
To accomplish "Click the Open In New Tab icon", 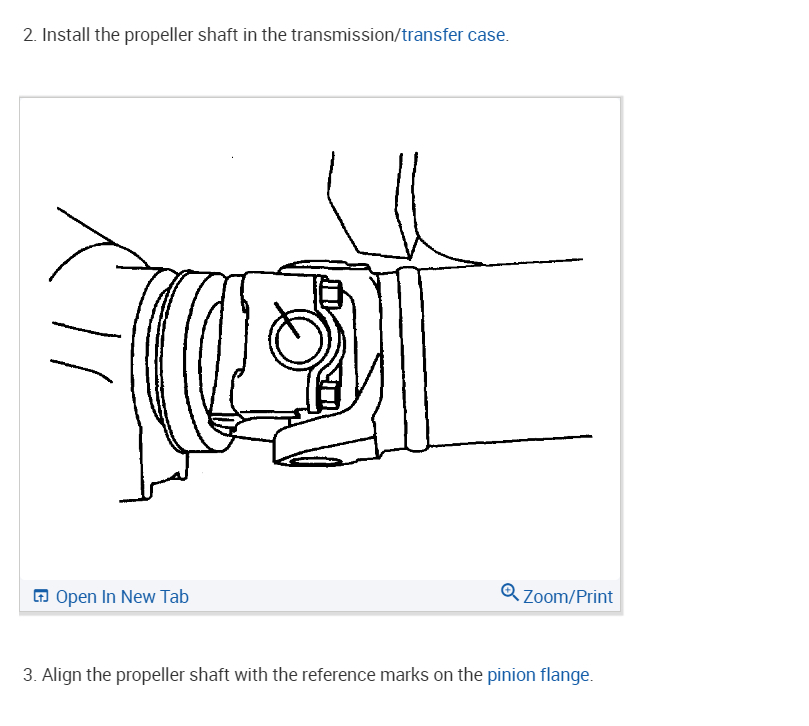I will (x=41, y=596).
